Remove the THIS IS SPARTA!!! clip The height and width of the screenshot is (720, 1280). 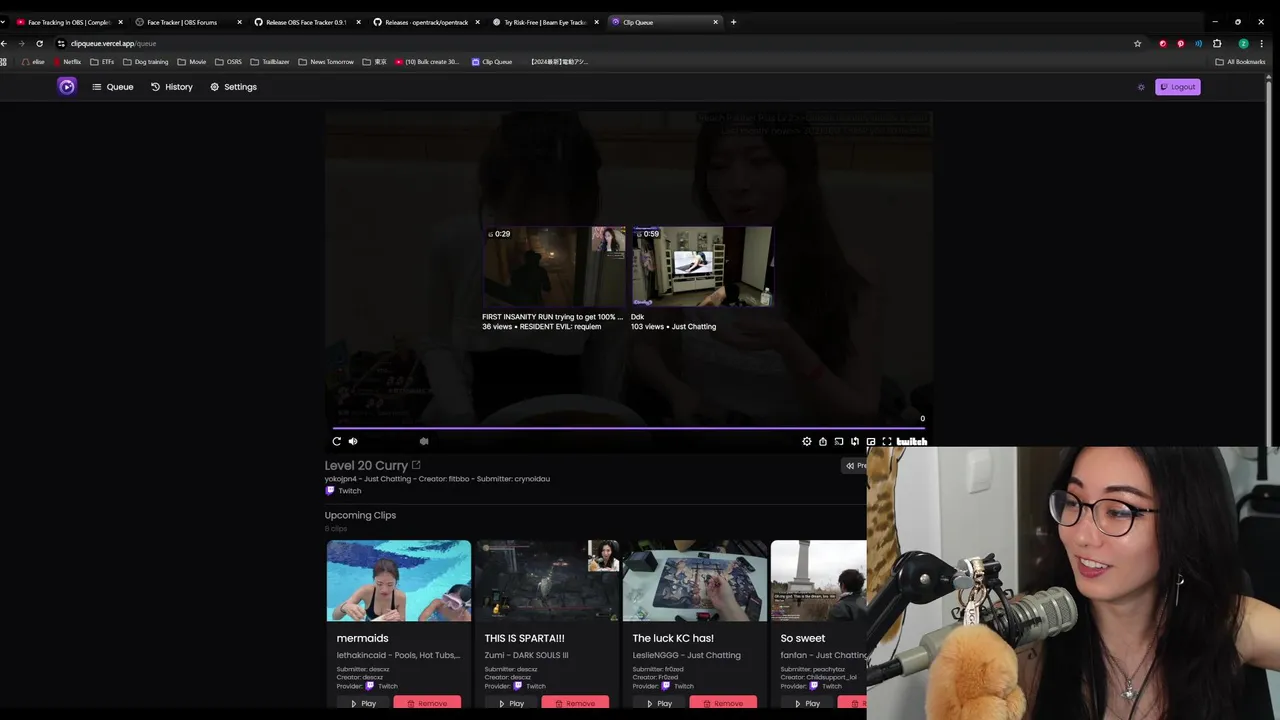click(x=575, y=703)
